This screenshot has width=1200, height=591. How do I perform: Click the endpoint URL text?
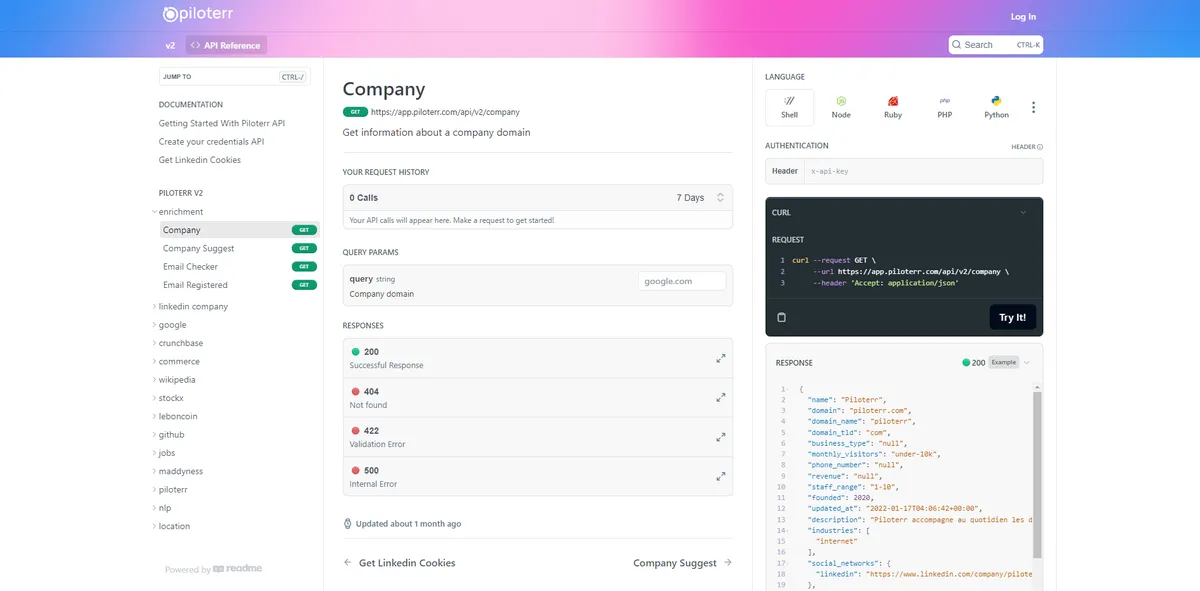[x=445, y=112]
